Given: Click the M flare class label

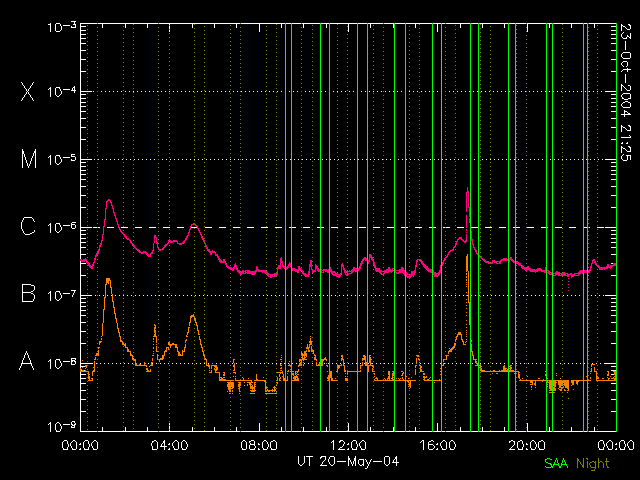Looking at the screenshot, I should coord(29,159).
